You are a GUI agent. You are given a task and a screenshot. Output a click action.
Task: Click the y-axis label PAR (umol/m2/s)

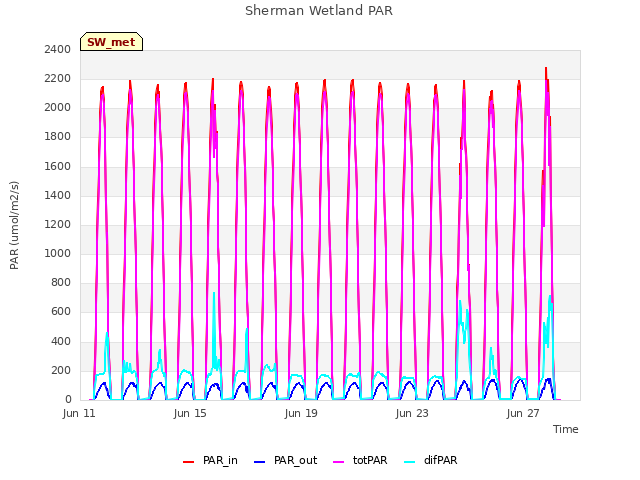coord(14,225)
